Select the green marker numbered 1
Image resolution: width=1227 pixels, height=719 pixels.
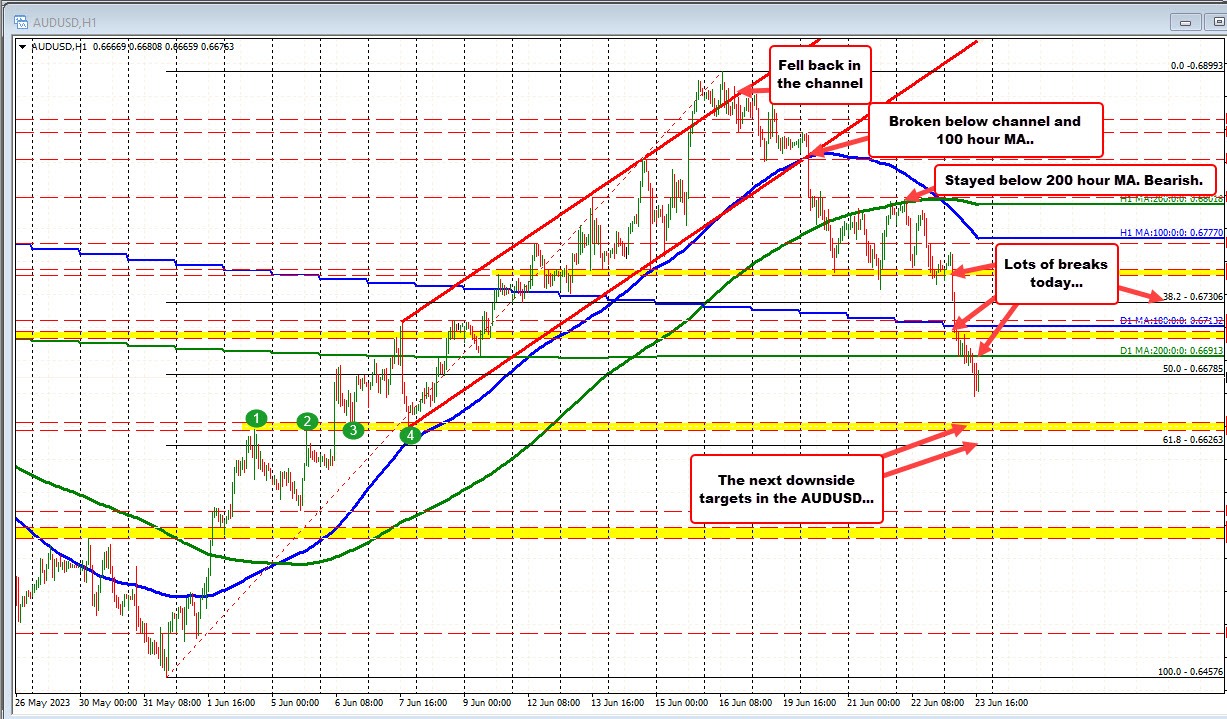257,418
